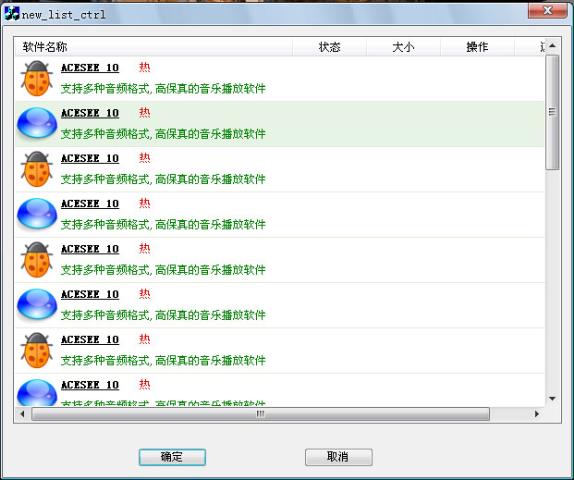Click the red 热 label in the seventh row
This screenshot has height=480, width=574.
point(145,339)
